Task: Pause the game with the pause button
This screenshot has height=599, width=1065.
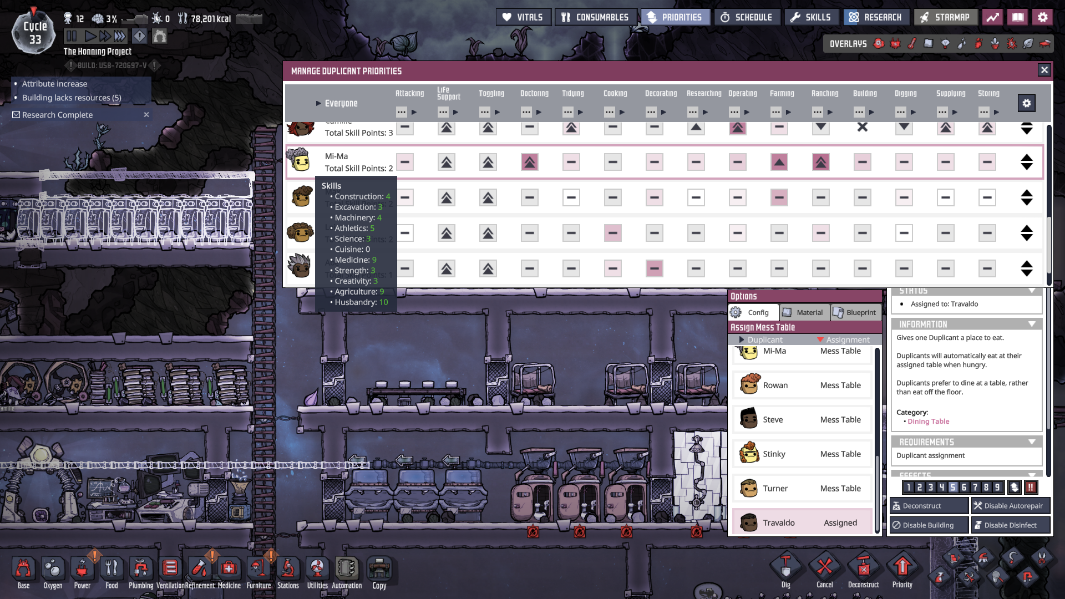Action: coord(71,35)
